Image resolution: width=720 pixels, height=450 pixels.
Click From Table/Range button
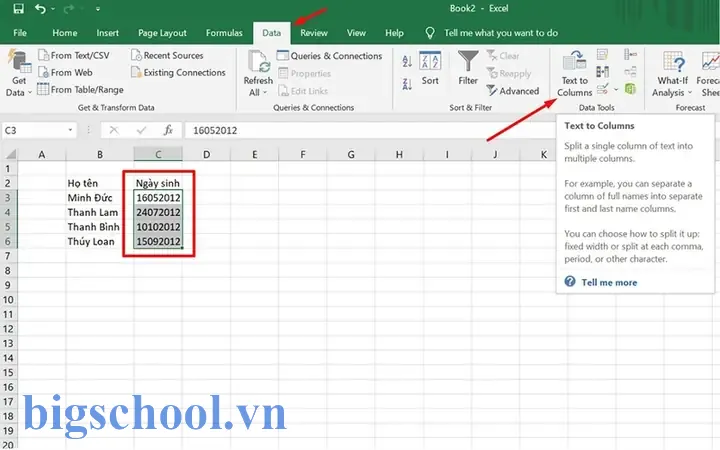(81, 90)
